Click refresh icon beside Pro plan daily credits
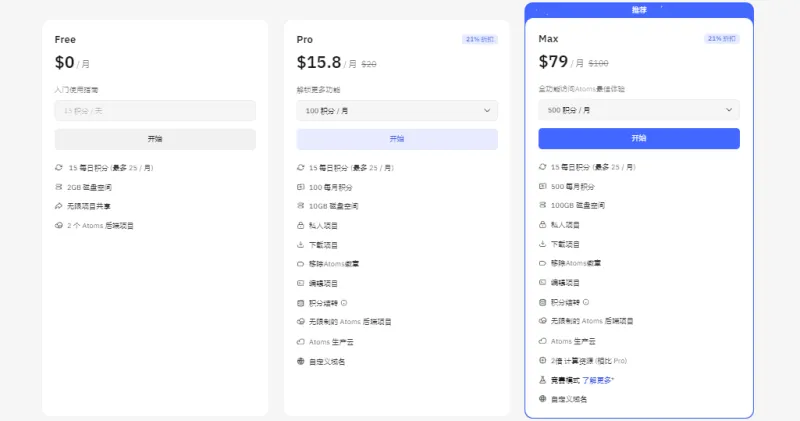The height and width of the screenshot is (421, 800). click(301, 167)
